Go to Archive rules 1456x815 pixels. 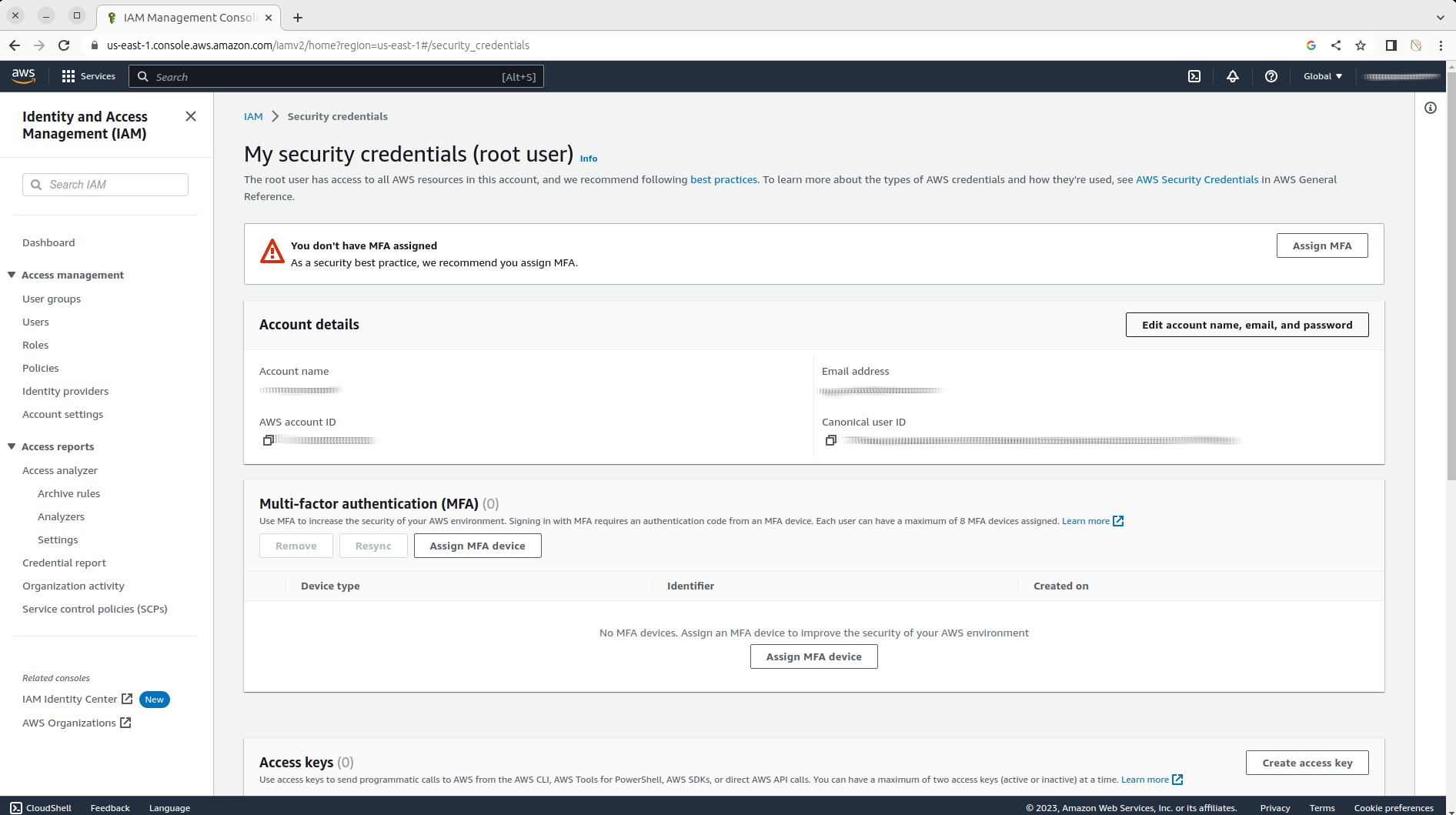pyautogui.click(x=69, y=493)
